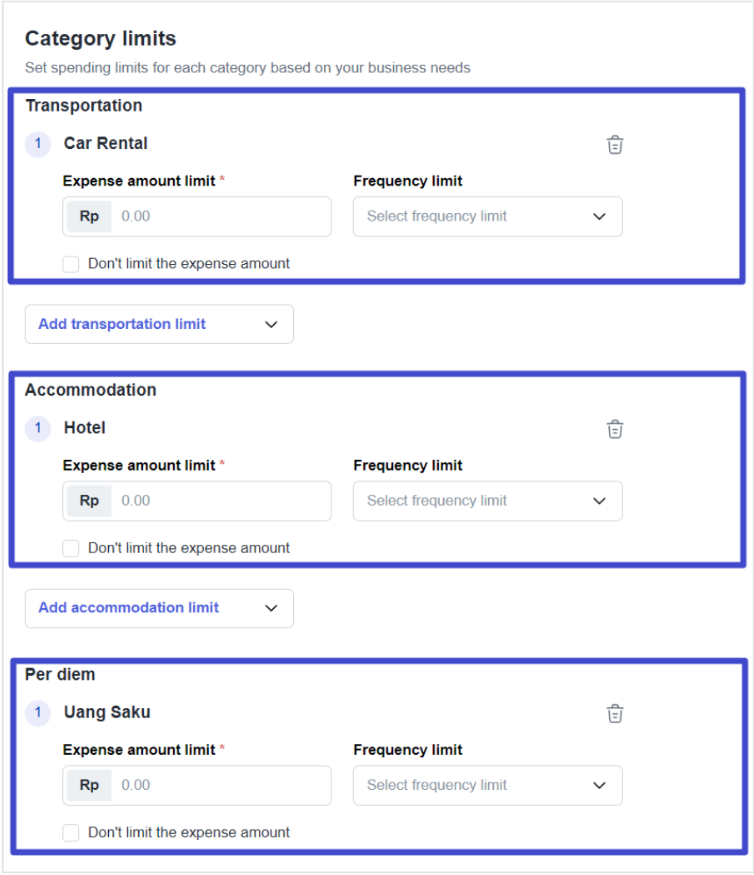Screen dimensions: 754x875
Task: Click the number badge beside Hotel
Action: coord(38,428)
